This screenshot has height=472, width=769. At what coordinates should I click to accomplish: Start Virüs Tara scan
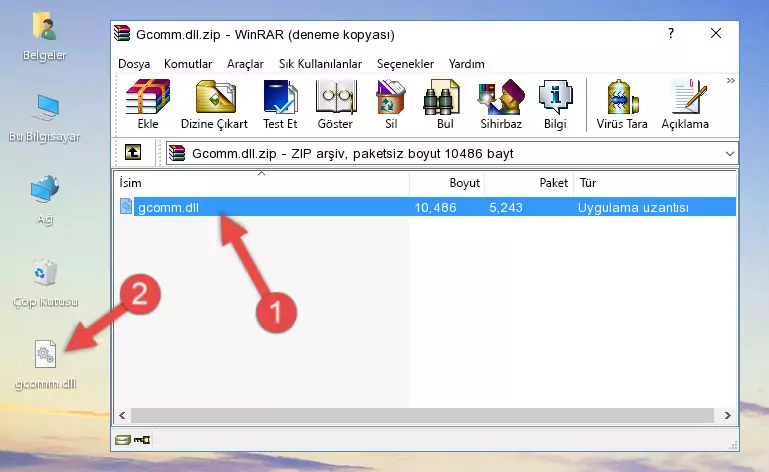pyautogui.click(x=622, y=104)
